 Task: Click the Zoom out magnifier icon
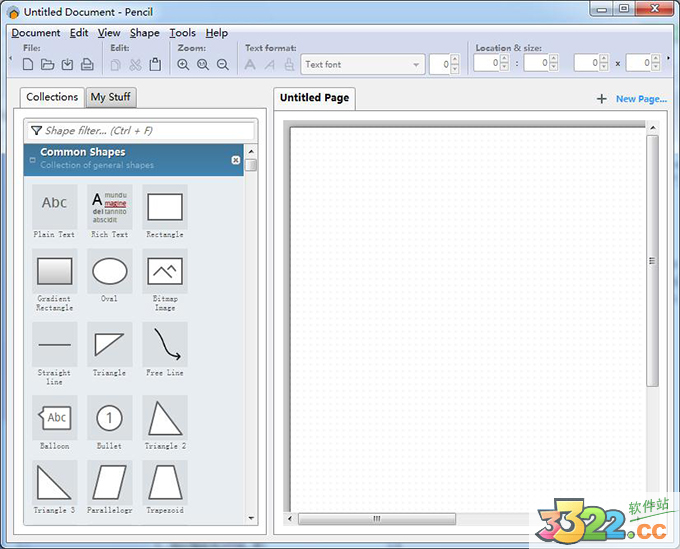click(x=223, y=65)
